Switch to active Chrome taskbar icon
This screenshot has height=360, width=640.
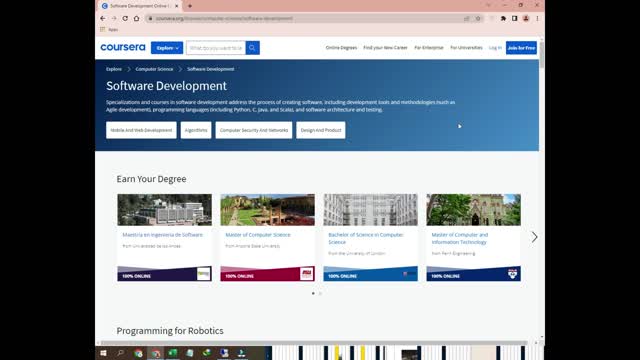point(156,353)
